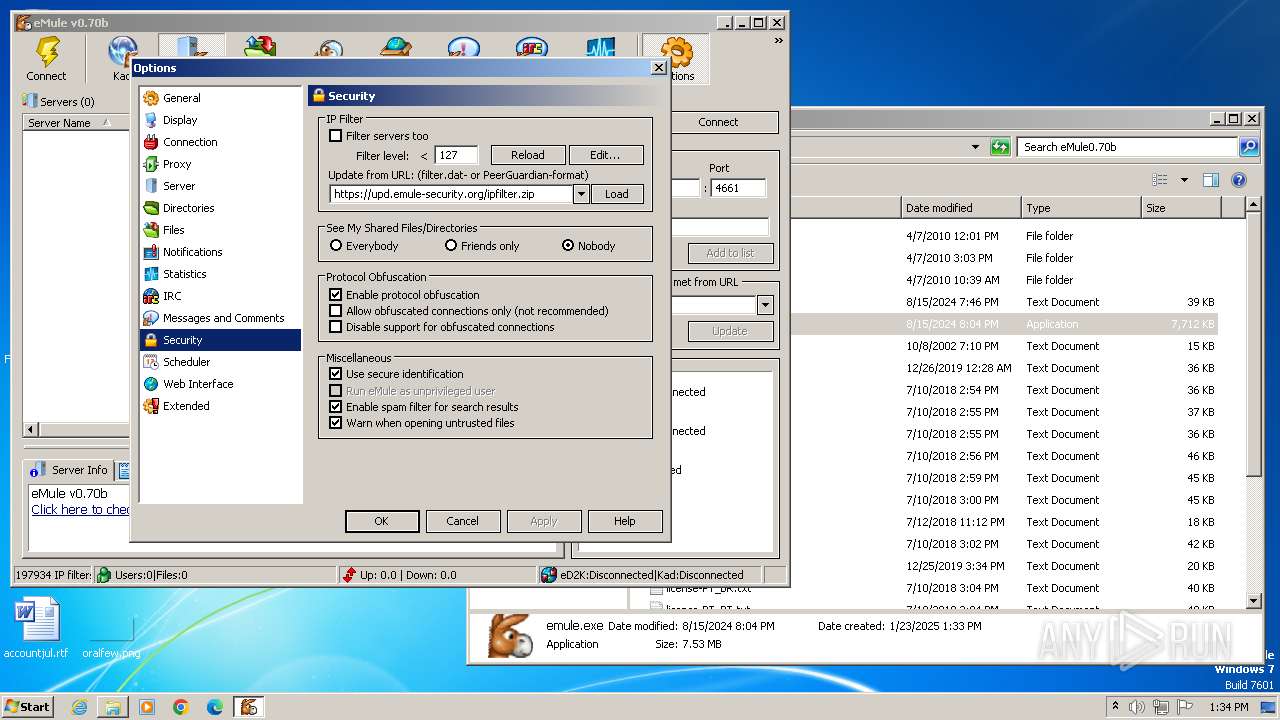Toggle Enable protocol obfuscation checkbox
The image size is (1280, 720).
(336, 295)
